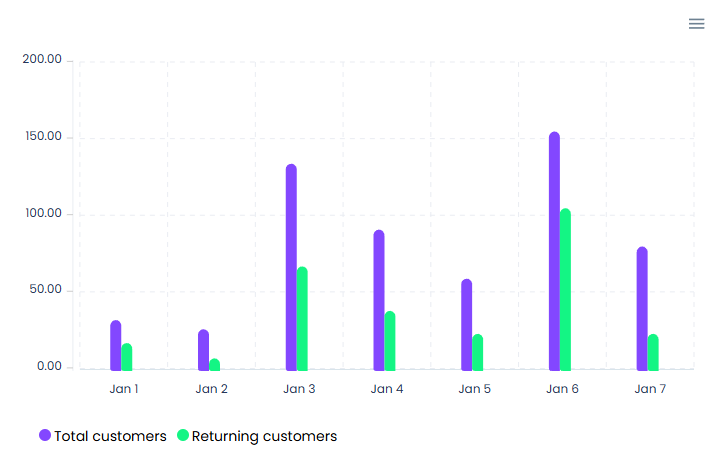Select the Jan 7 returning customers bar
Viewport: 720px width, 458px height.
tap(653, 352)
